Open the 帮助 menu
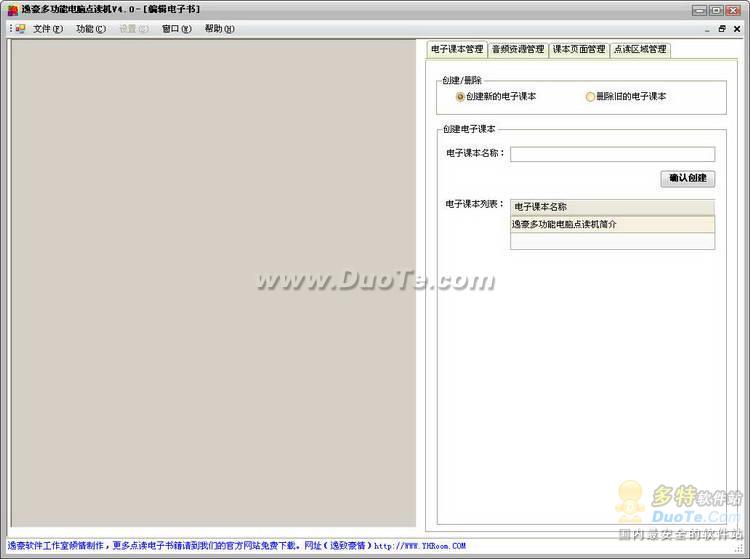The image size is (750, 559). (x=219, y=29)
